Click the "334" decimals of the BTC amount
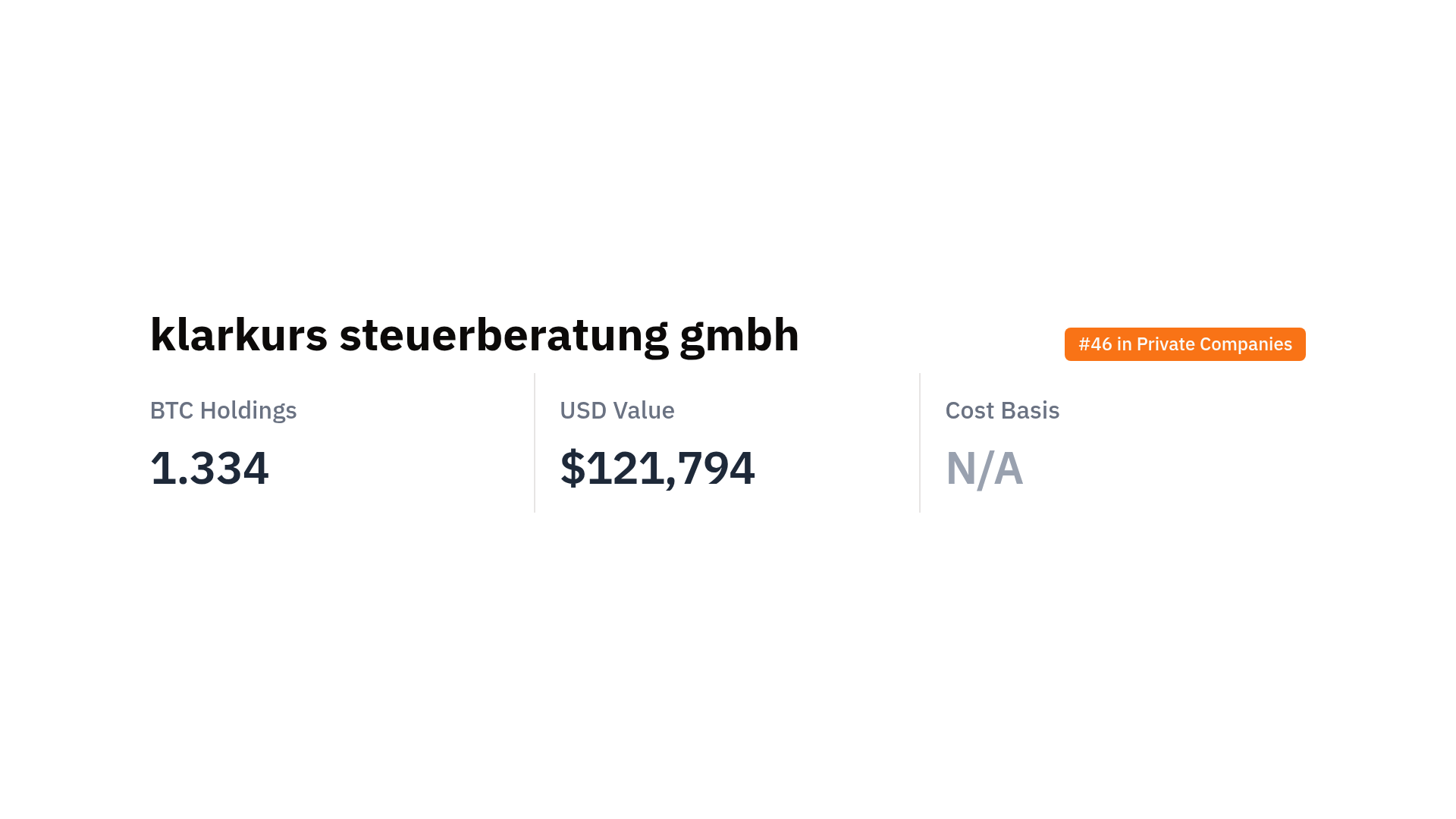 tap(229, 468)
